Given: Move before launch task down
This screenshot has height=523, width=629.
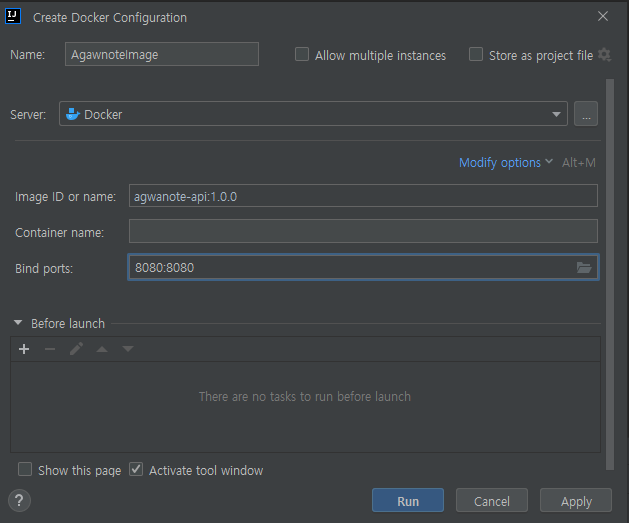Looking at the screenshot, I should pyautogui.click(x=128, y=349).
